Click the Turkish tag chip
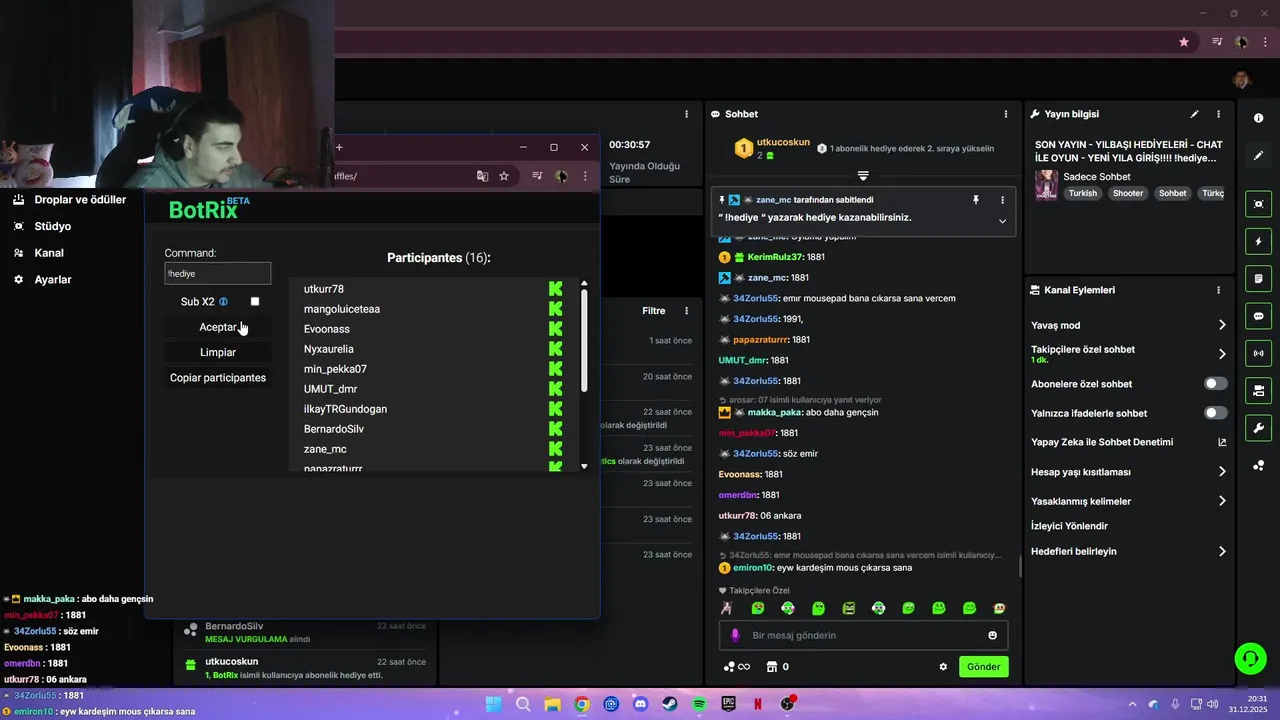This screenshot has height=720, width=1280. coord(1082,193)
